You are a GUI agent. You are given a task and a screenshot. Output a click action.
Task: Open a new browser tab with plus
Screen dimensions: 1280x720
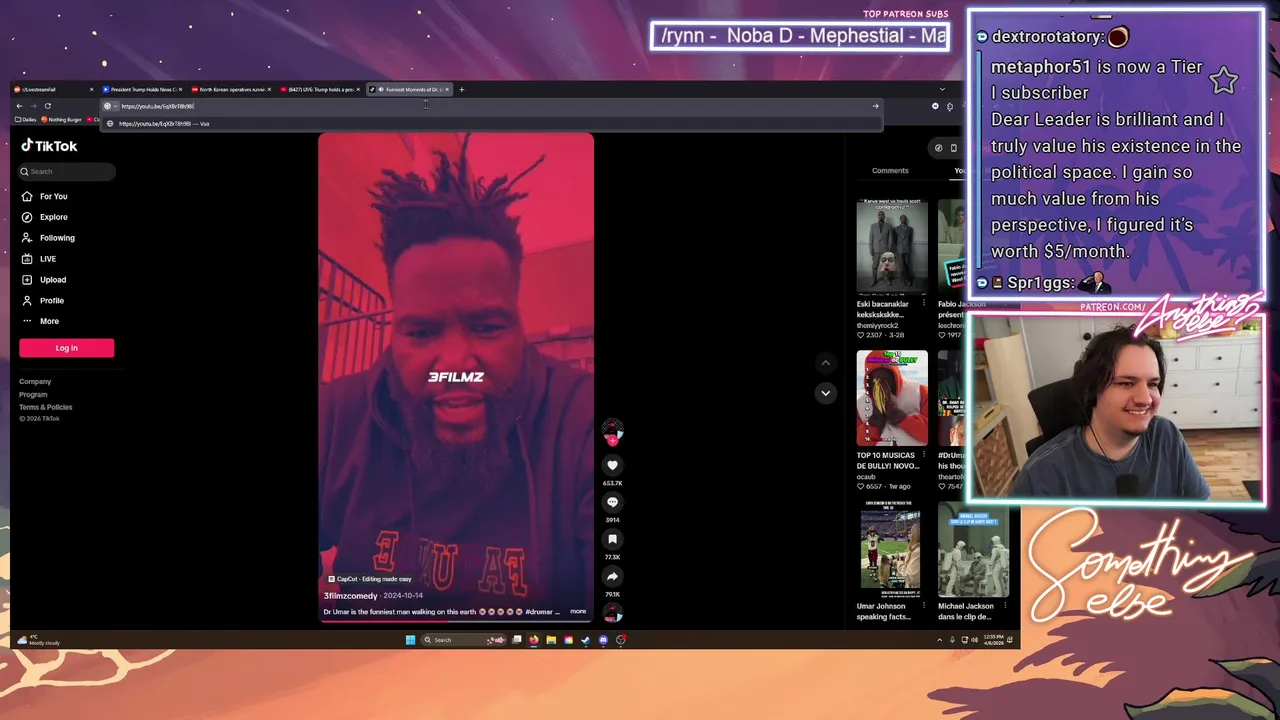[461, 89]
